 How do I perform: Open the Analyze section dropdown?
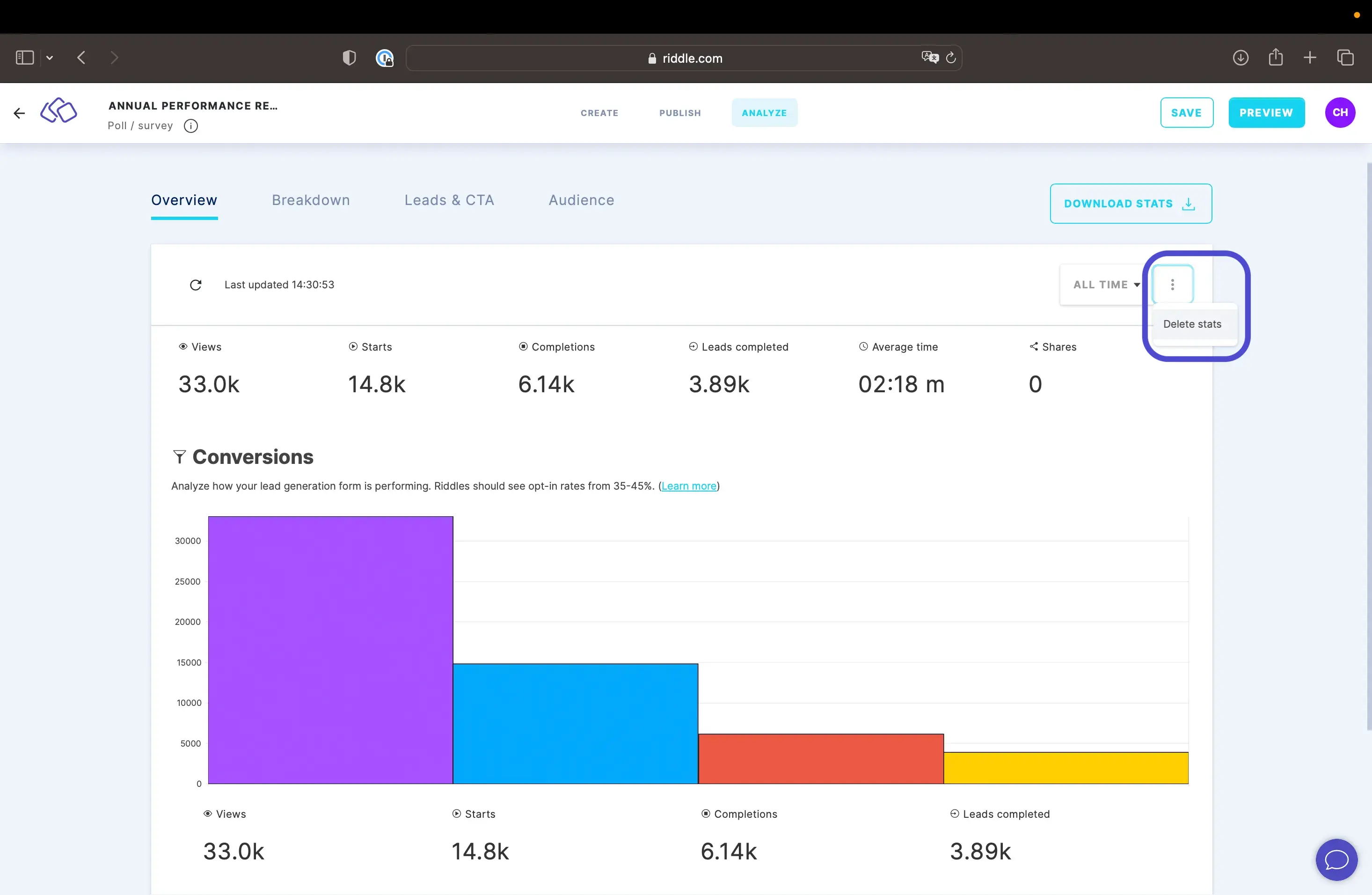pos(1172,284)
